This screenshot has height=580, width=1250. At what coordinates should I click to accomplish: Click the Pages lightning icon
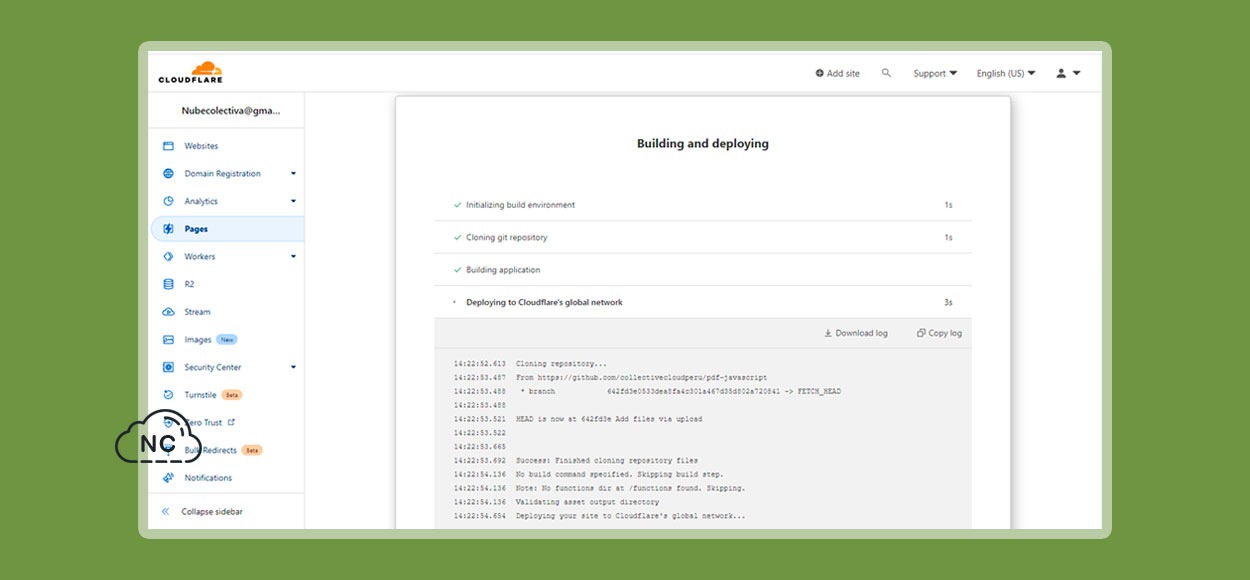click(x=168, y=229)
